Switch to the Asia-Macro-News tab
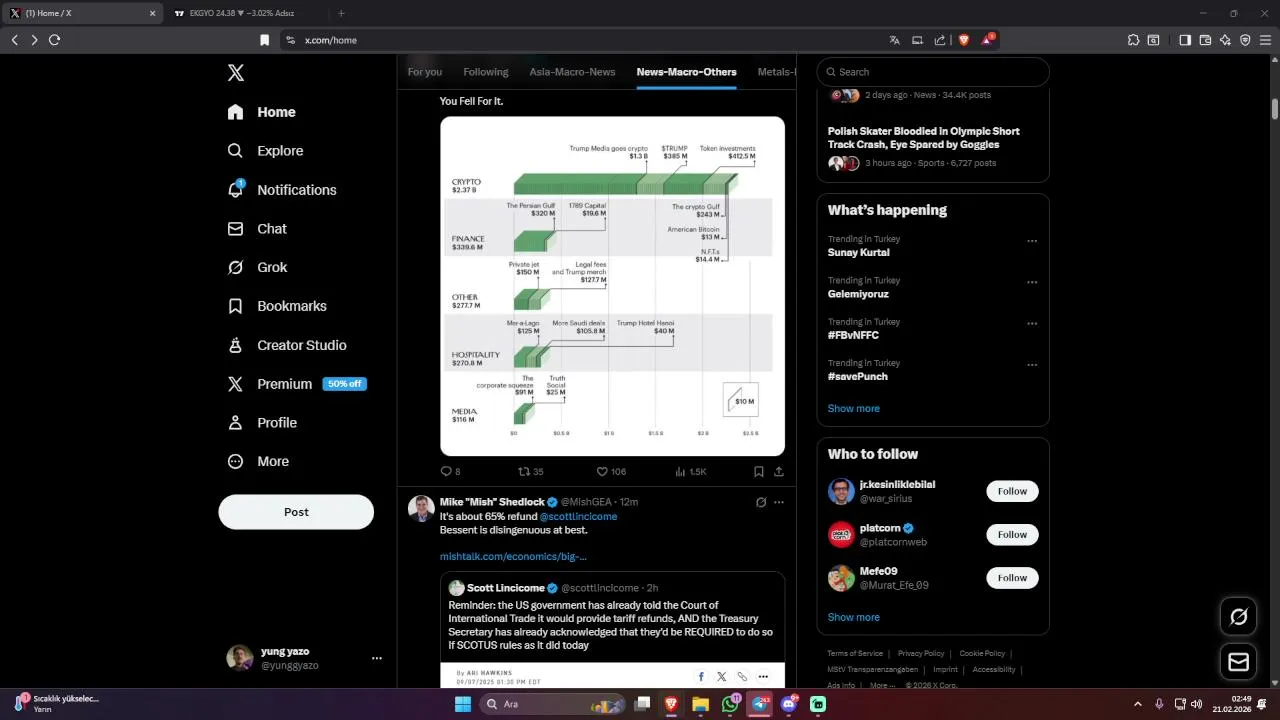 [x=572, y=72]
